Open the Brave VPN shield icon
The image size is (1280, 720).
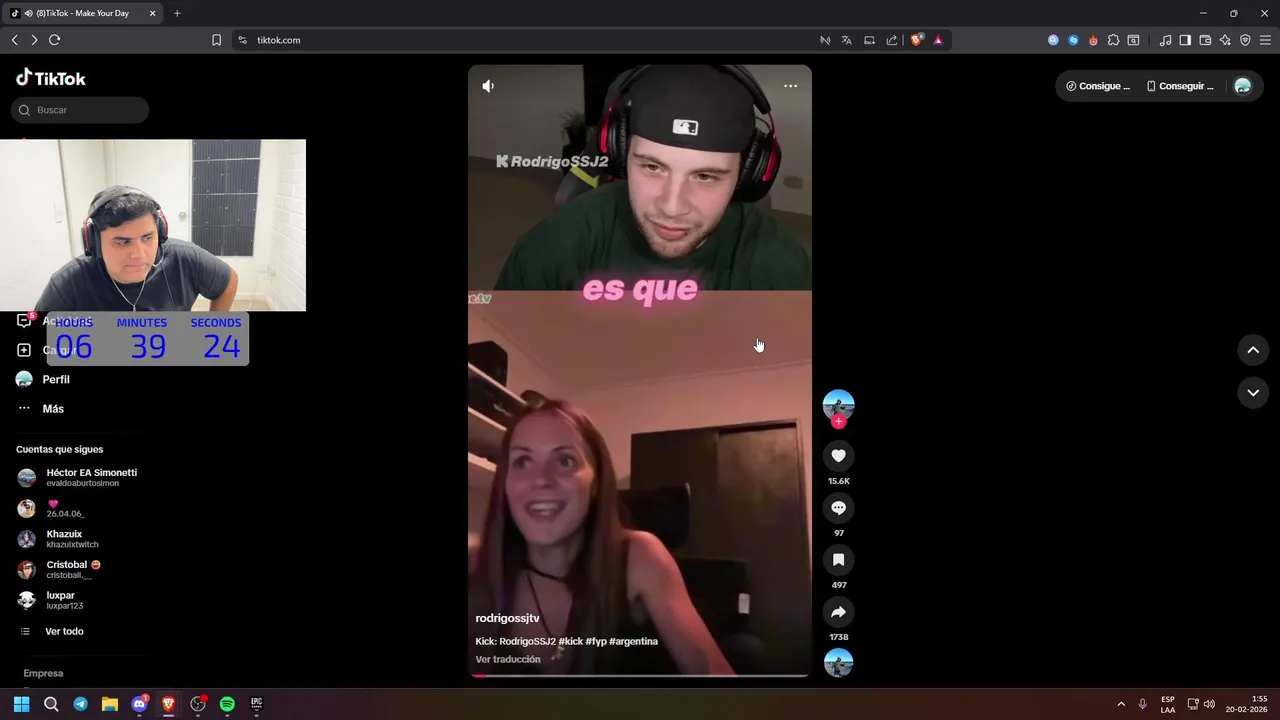tap(1245, 40)
